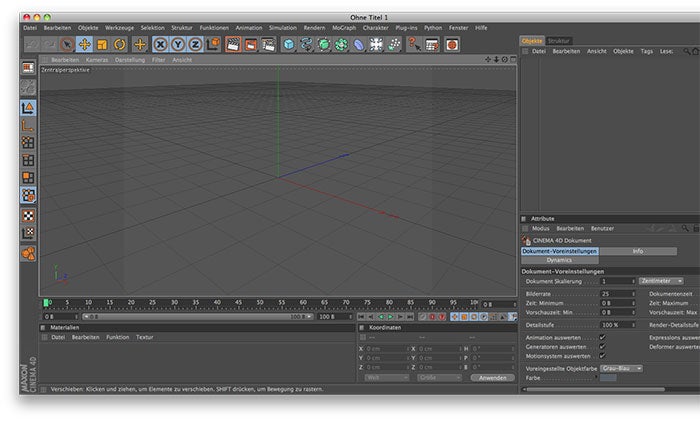Image resolution: width=700 pixels, height=421 pixels.
Task: Open the Welt coordinate system dropdown
Action: tap(384, 377)
